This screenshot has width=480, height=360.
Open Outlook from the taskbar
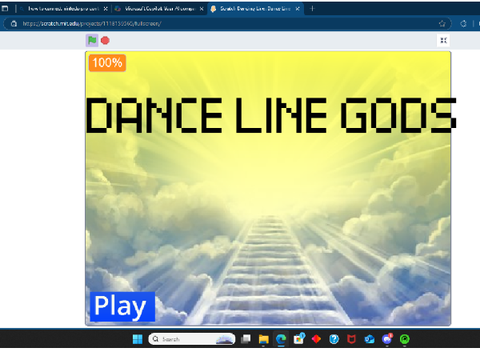coord(369,339)
